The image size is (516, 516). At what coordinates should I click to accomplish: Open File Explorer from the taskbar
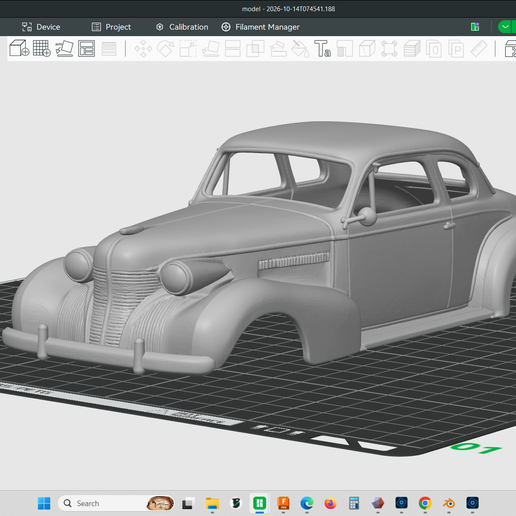coord(212,503)
